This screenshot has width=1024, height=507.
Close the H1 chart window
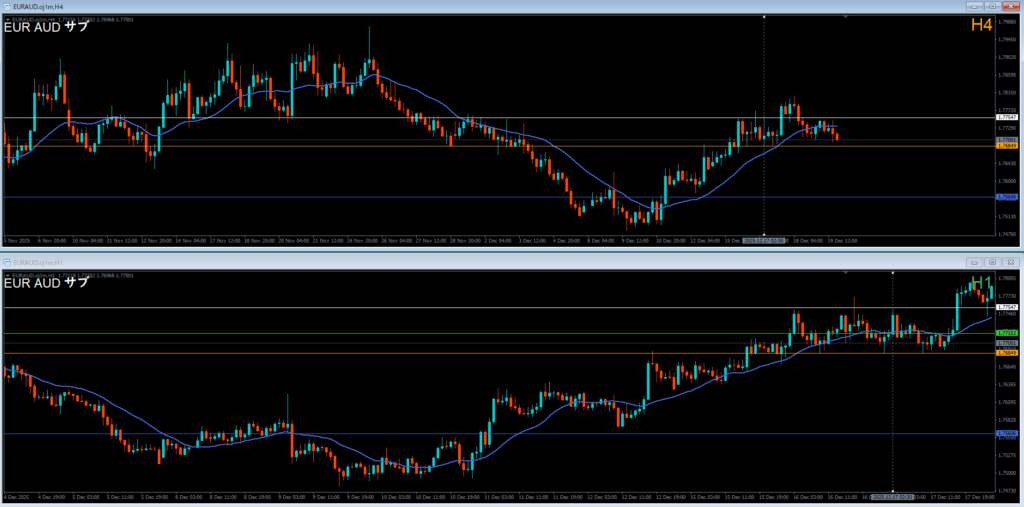pyautogui.click(x=1010, y=262)
